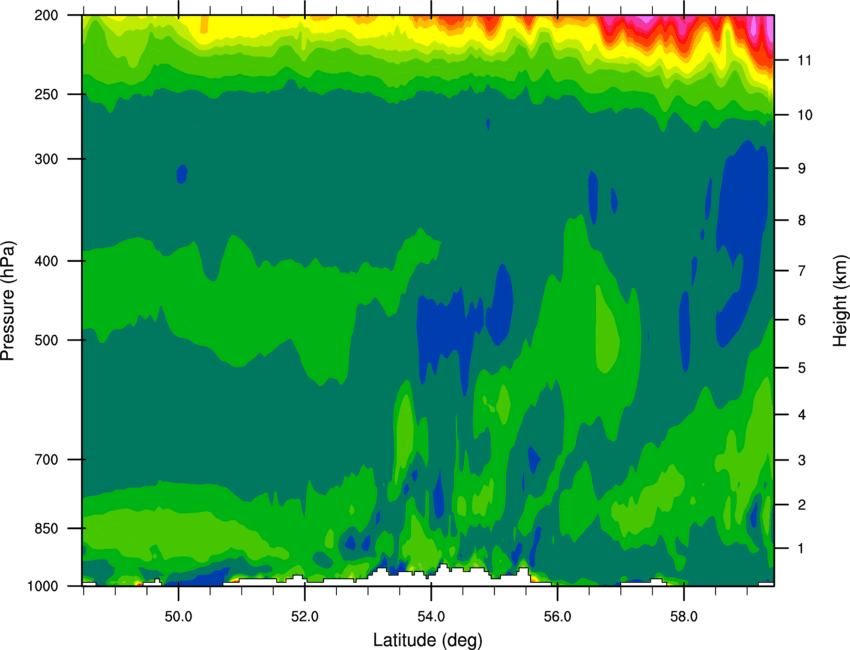The height and width of the screenshot is (650, 850).
Task: Pick the 10 km height label
Action: [x=805, y=115]
